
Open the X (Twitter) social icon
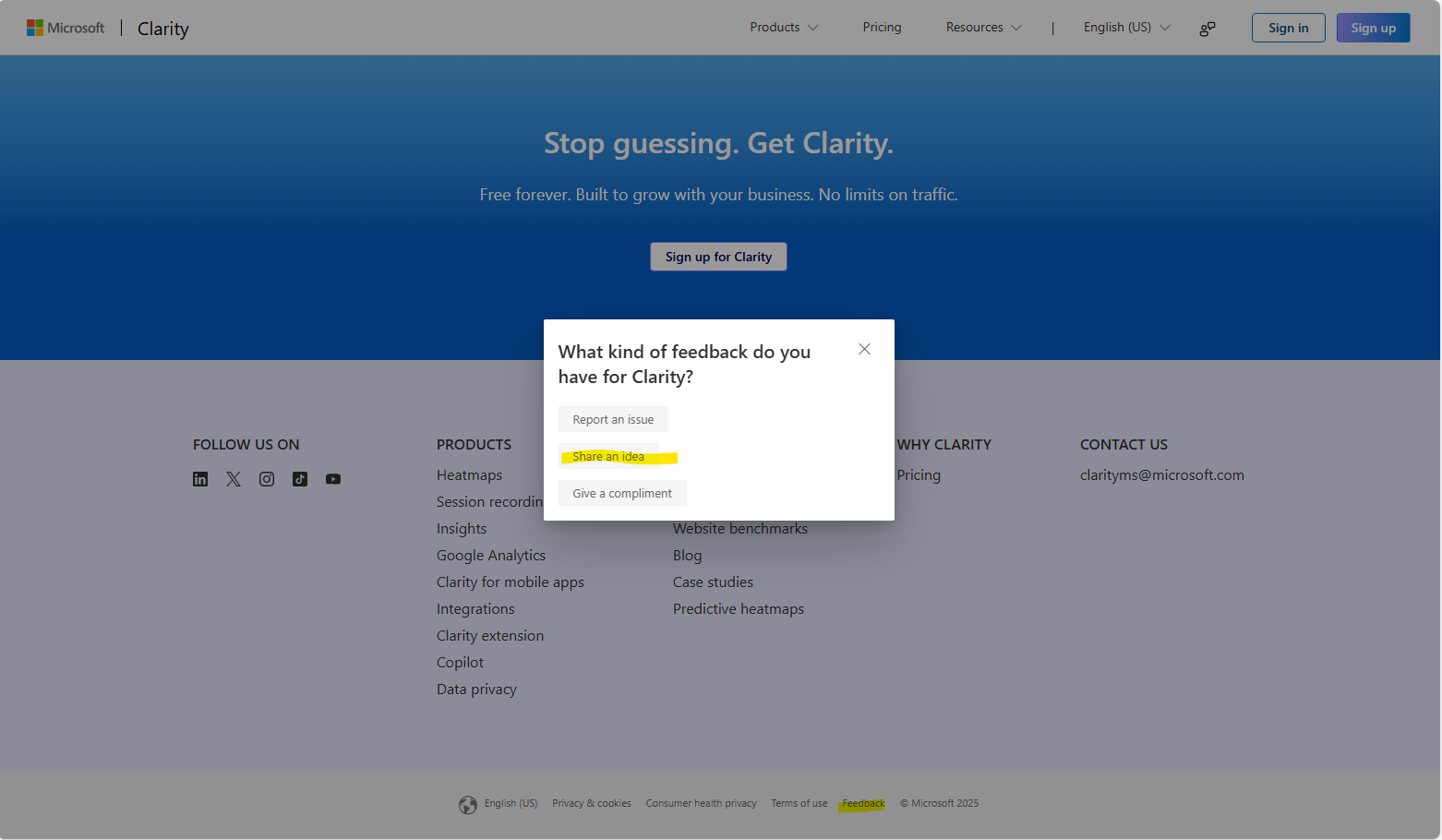[234, 479]
